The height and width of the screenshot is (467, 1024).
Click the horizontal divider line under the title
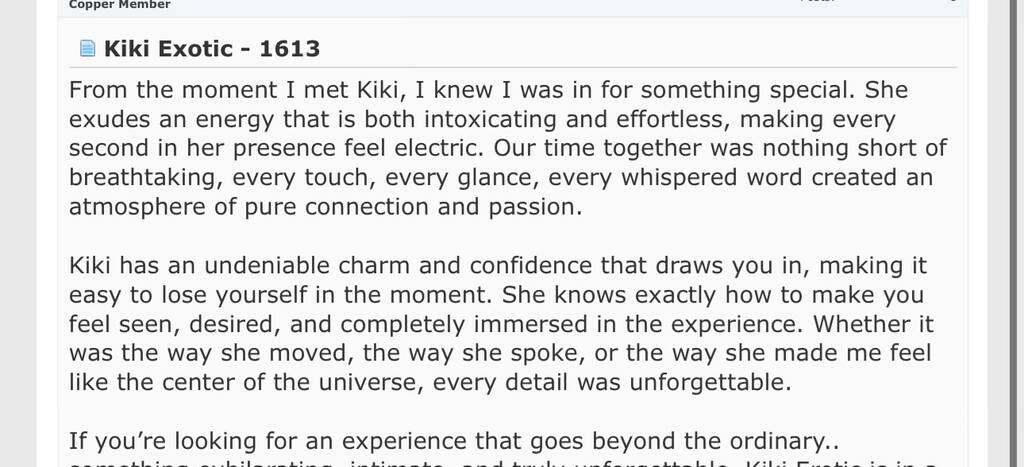pos(513,67)
